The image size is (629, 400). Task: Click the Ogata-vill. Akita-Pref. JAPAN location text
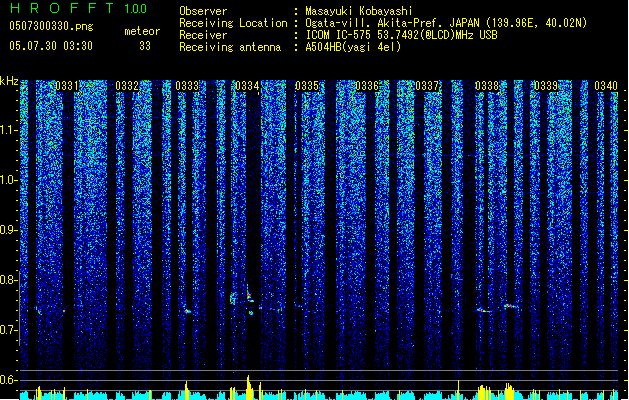pos(446,23)
